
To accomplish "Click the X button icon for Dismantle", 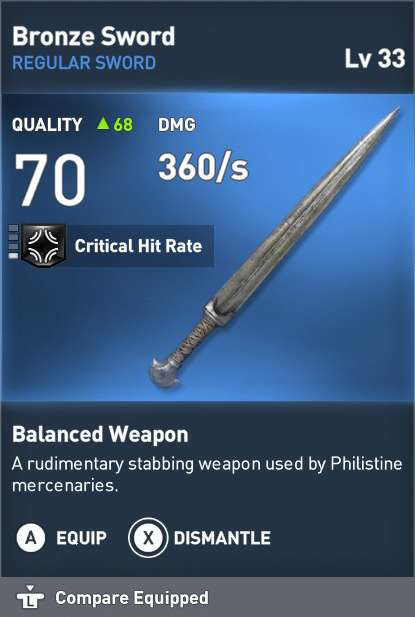I will (148, 538).
